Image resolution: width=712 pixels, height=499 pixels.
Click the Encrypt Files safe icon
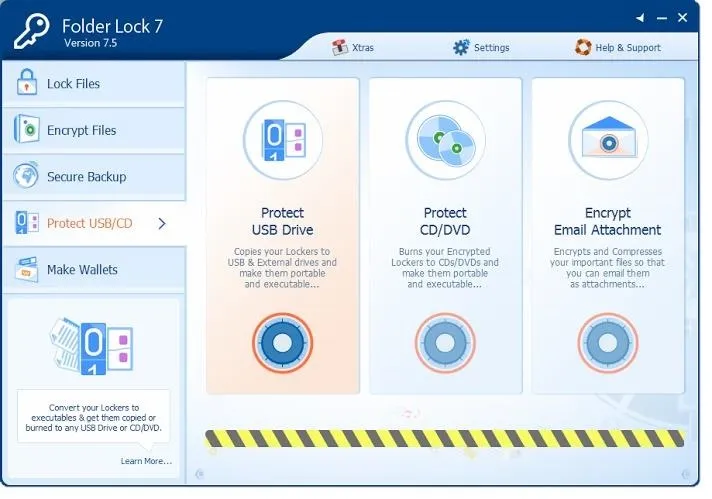26,129
